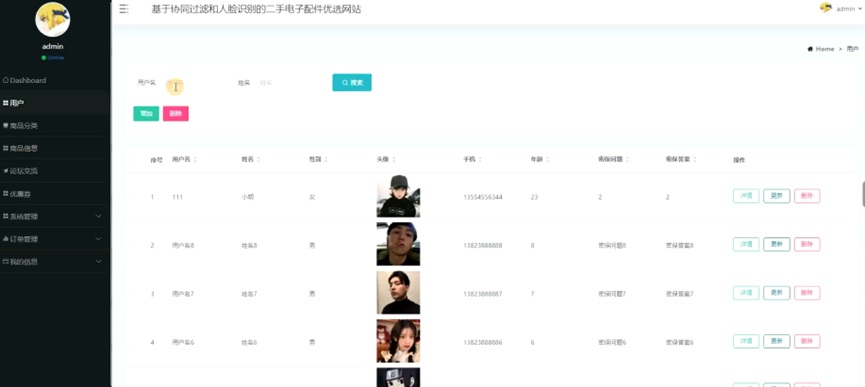Click the pink delete button for user 111

[807, 196]
